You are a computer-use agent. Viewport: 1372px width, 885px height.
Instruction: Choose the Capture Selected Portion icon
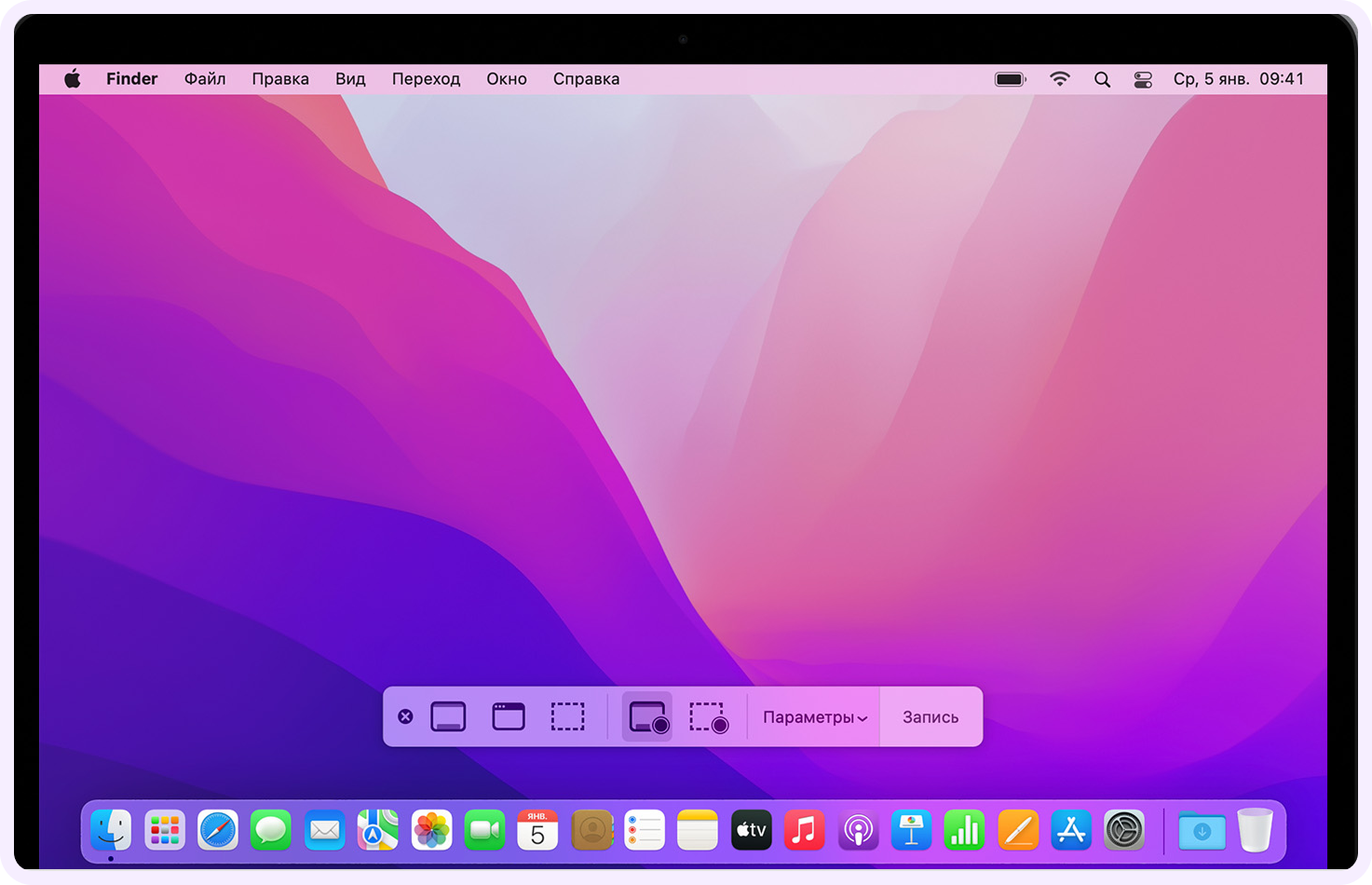[568, 717]
